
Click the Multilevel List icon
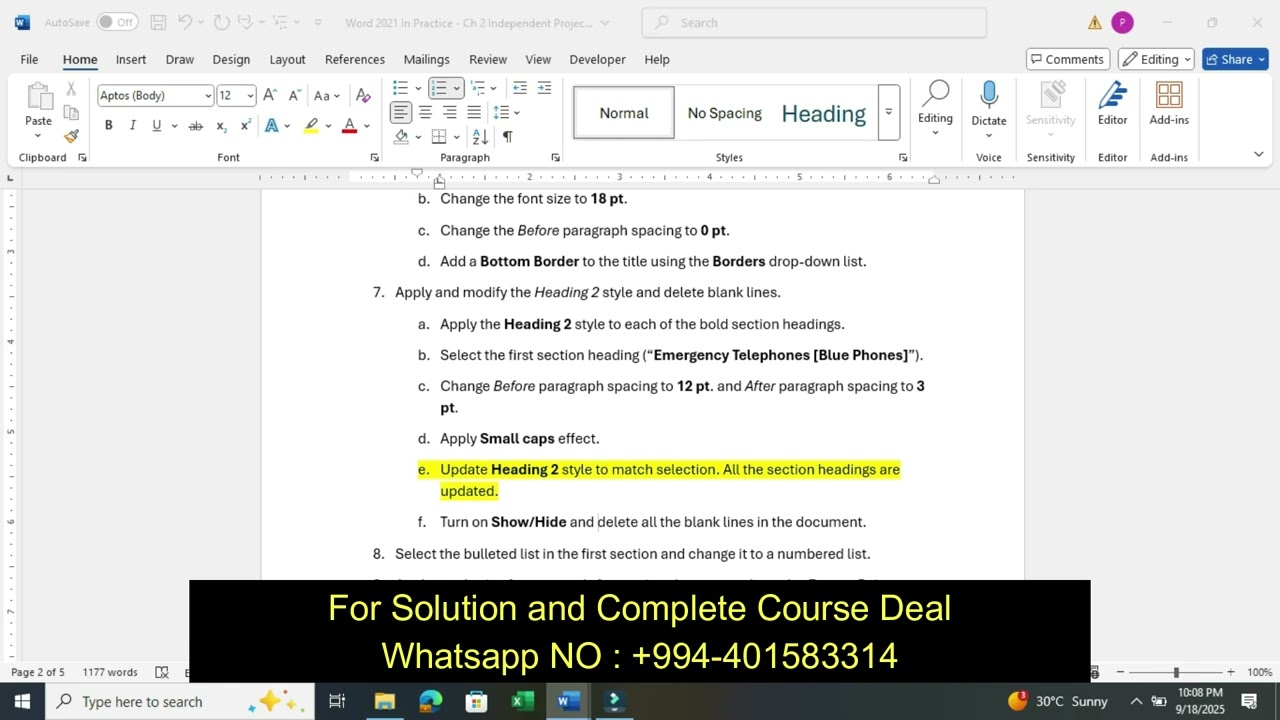click(478, 88)
